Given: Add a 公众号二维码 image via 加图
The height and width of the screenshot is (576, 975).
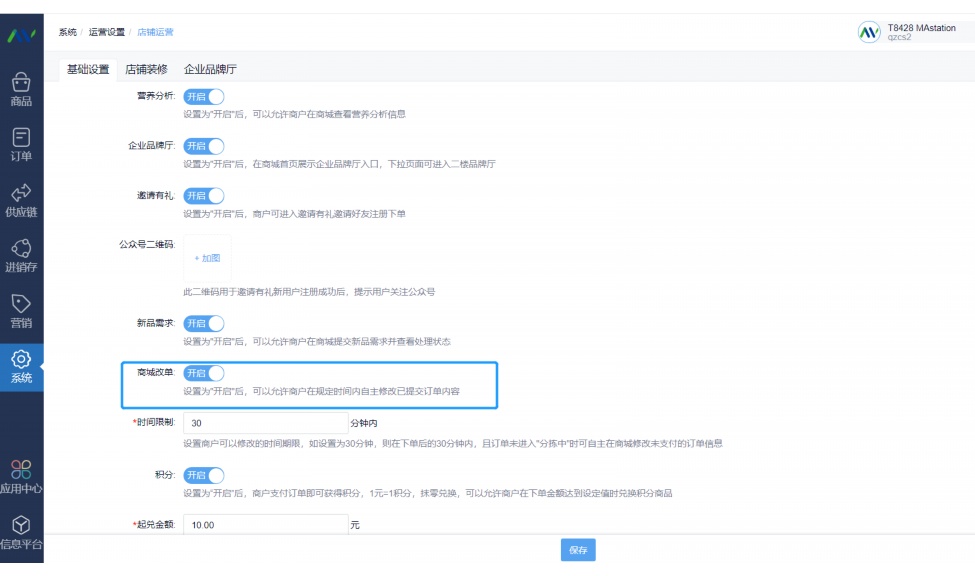Looking at the screenshot, I should pyautogui.click(x=207, y=258).
